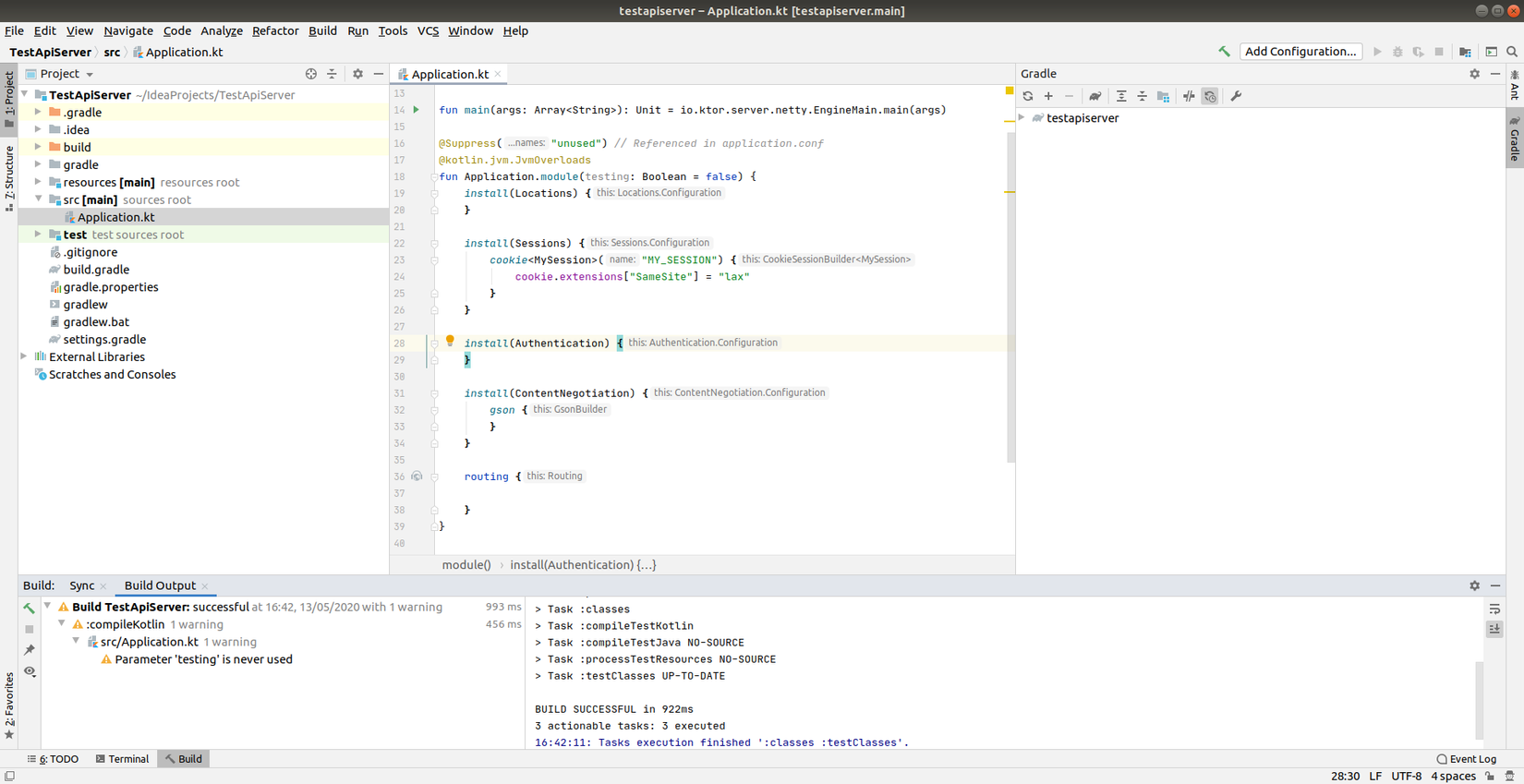Switch to the Sync build tab
Viewport: 1524px width, 784px height.
81,585
